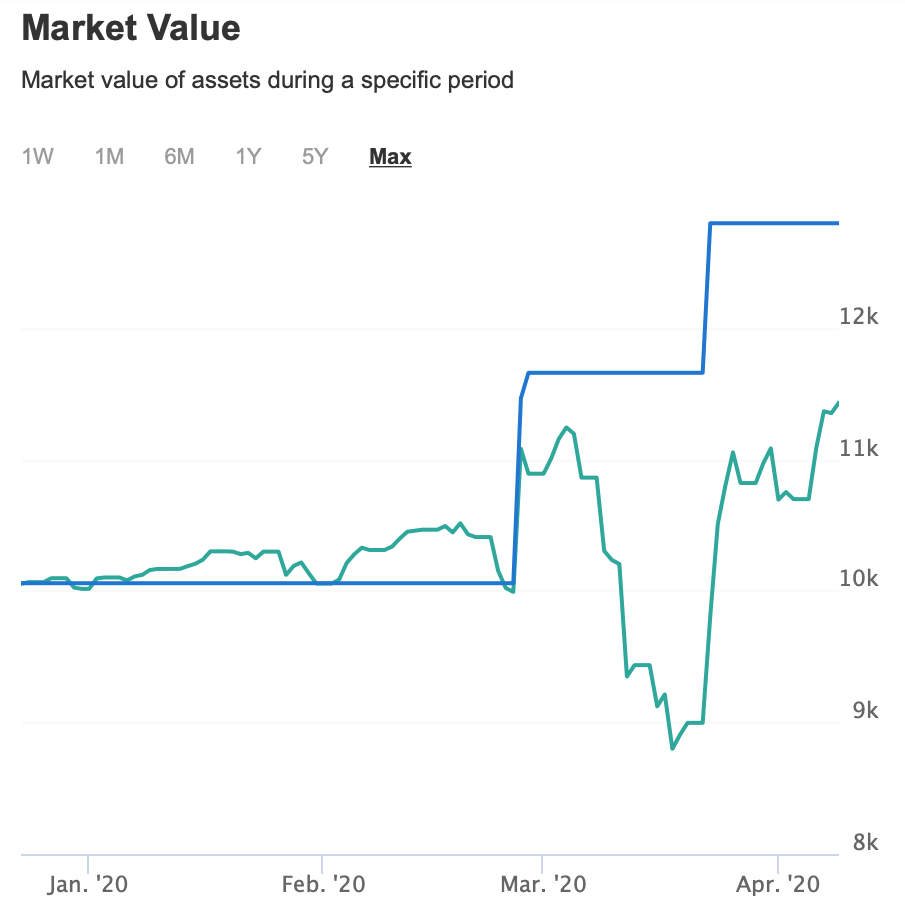Click the Jan. '20 axis label
Viewport: 905px width, 920px height.
(x=88, y=885)
